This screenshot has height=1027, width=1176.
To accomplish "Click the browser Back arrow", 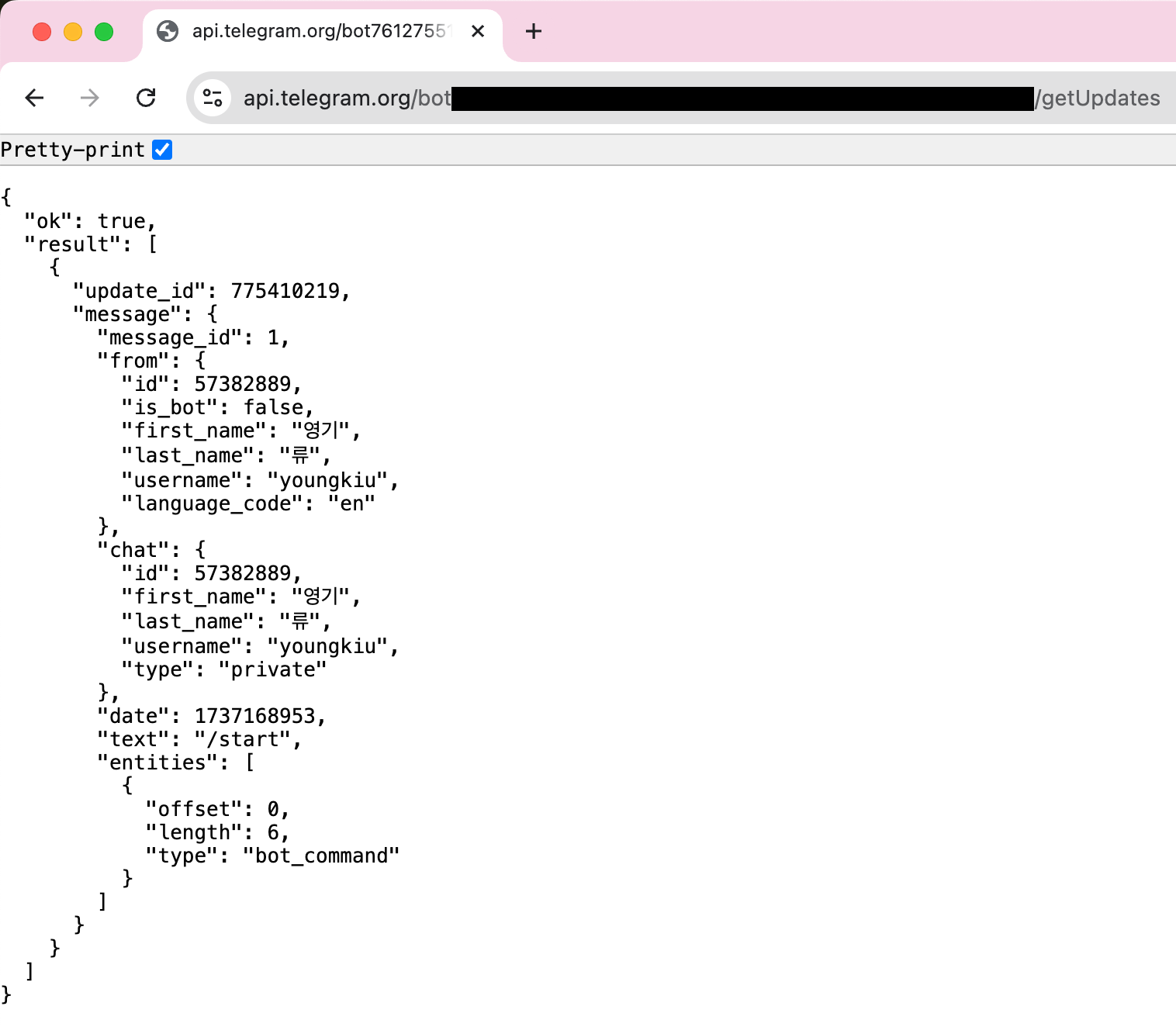I will [34, 98].
